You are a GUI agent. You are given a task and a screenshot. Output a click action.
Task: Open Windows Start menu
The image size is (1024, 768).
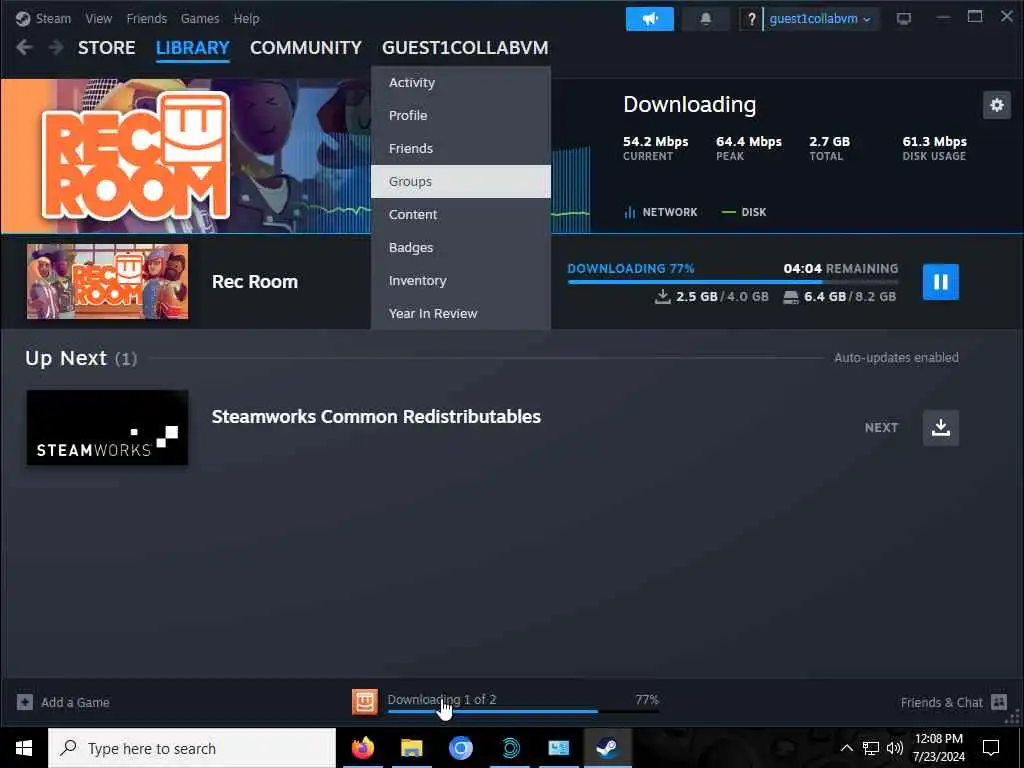[x=24, y=748]
